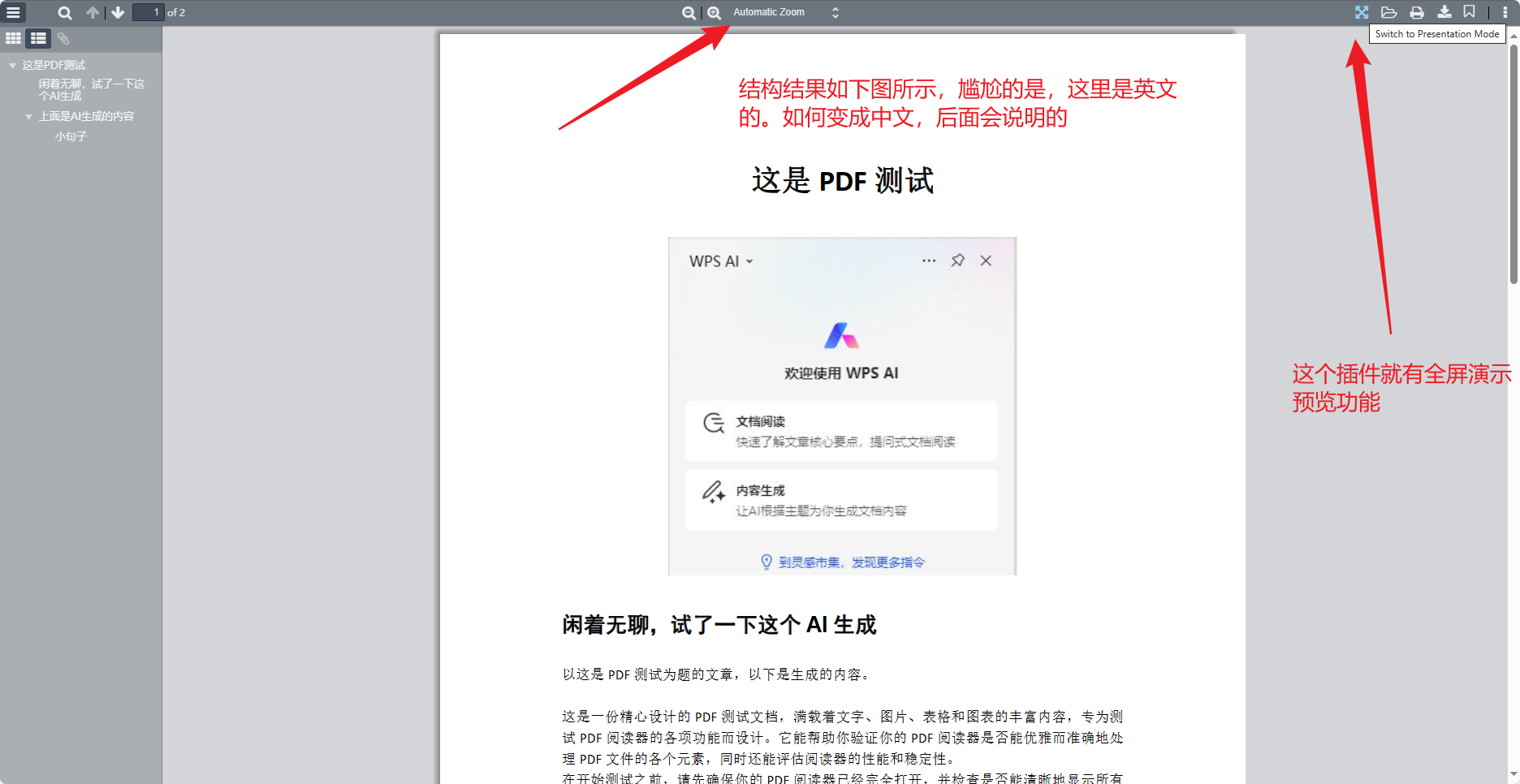
Task: Jump to outline item 闲着无聊，试了一下这个AI生成
Action: click(x=92, y=90)
